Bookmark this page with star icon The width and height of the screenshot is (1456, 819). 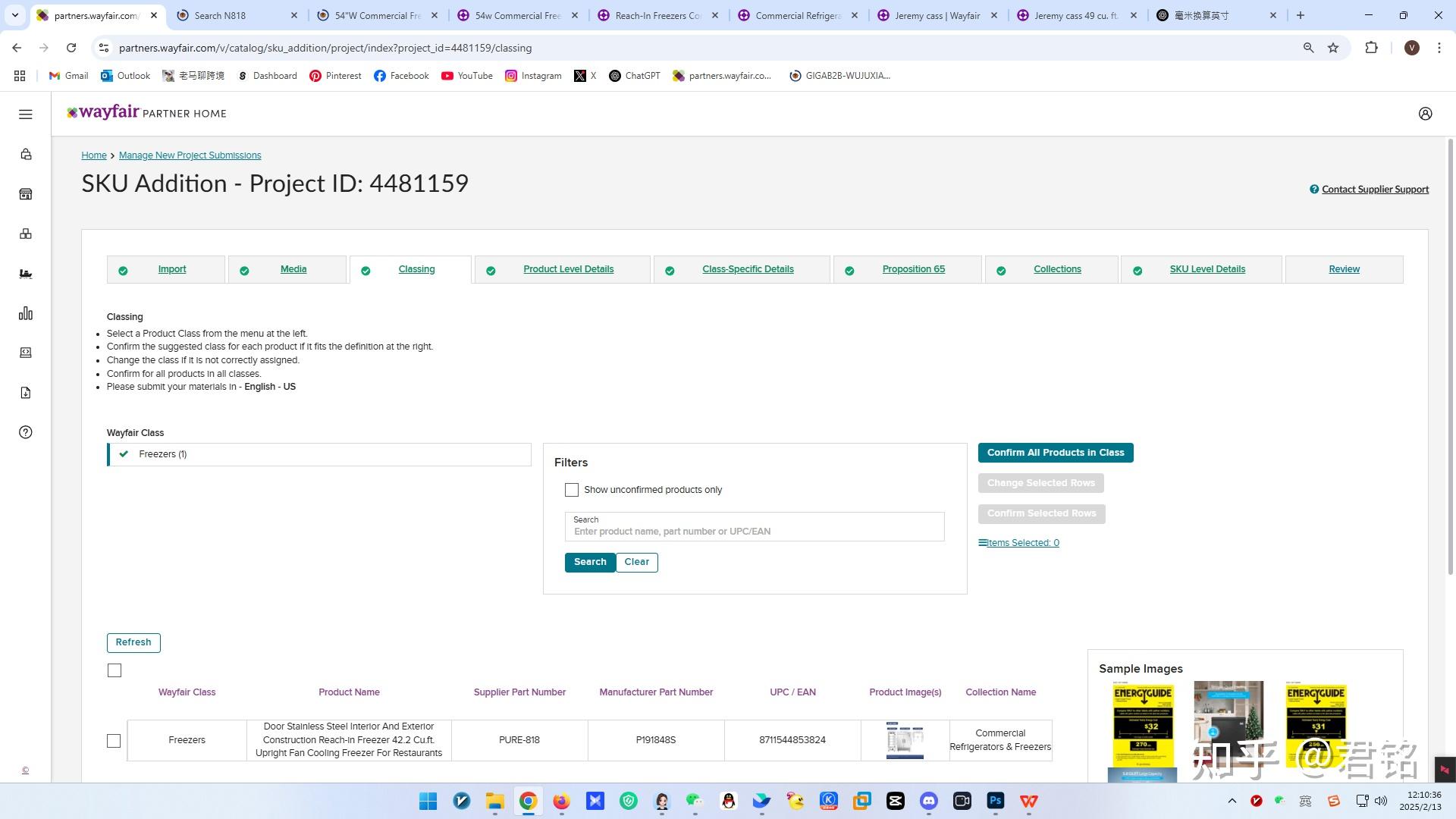click(1333, 48)
